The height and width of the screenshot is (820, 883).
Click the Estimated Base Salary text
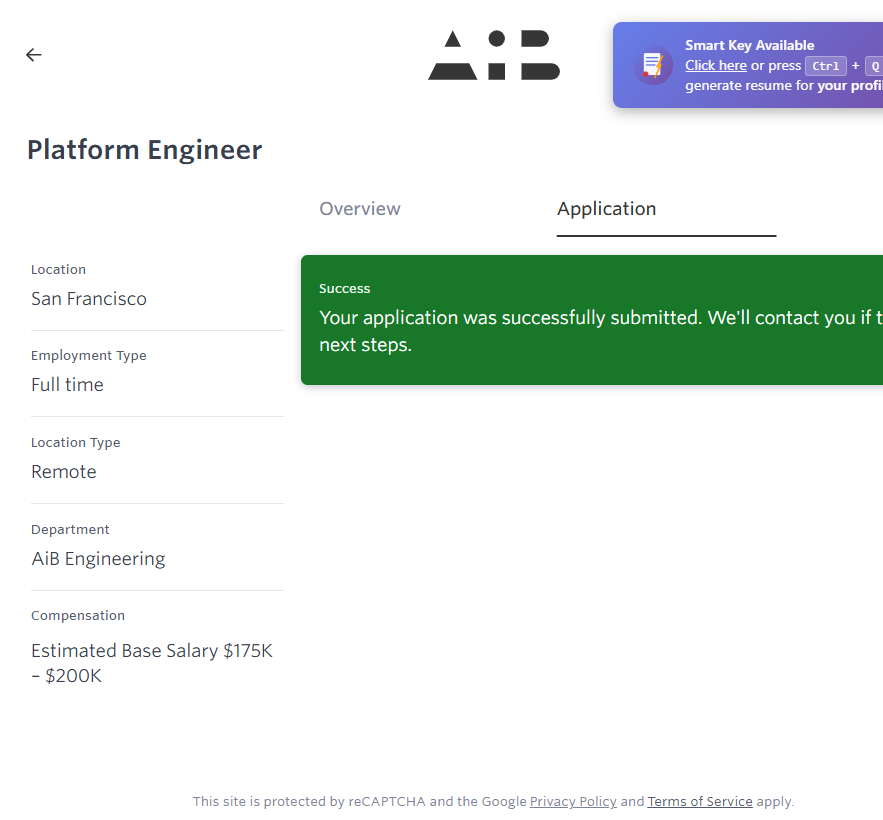pyautogui.click(x=151, y=663)
